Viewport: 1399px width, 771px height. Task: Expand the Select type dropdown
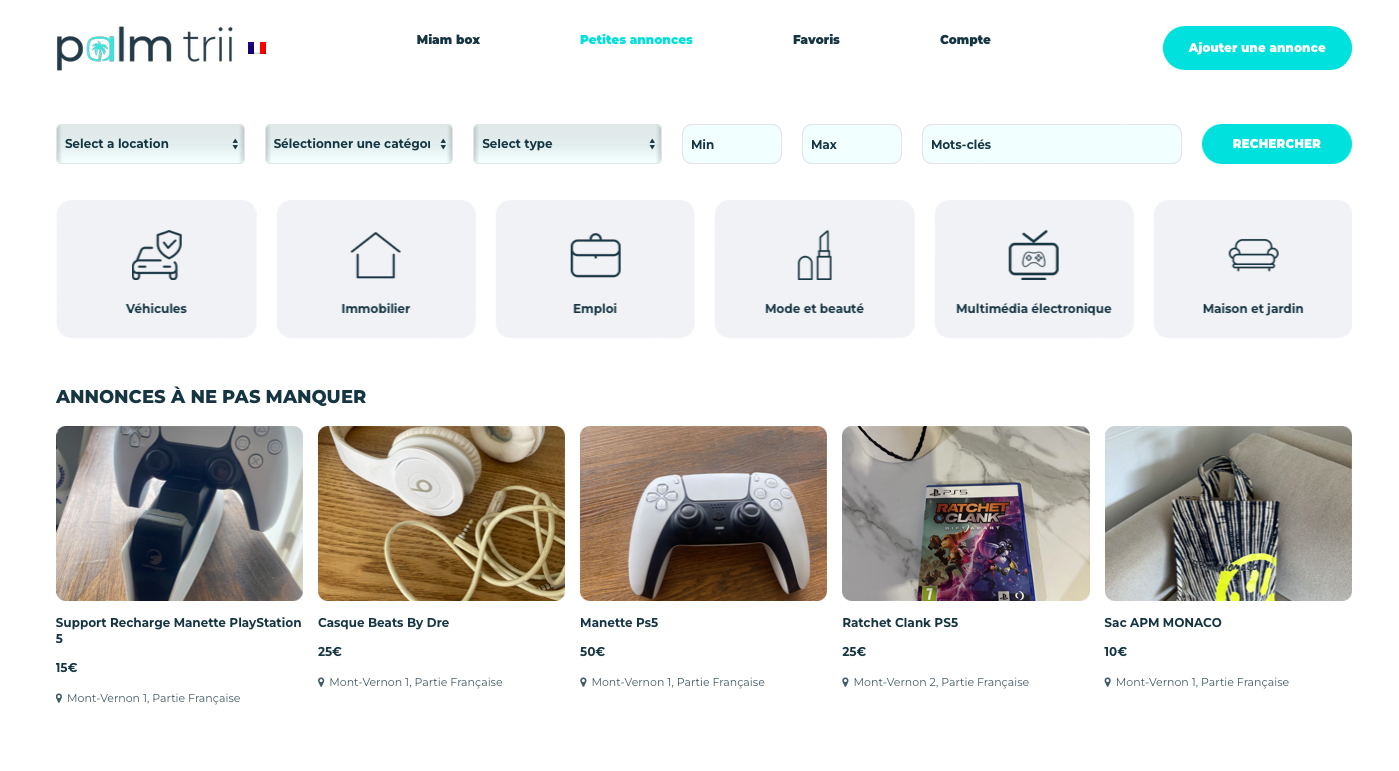pos(567,144)
